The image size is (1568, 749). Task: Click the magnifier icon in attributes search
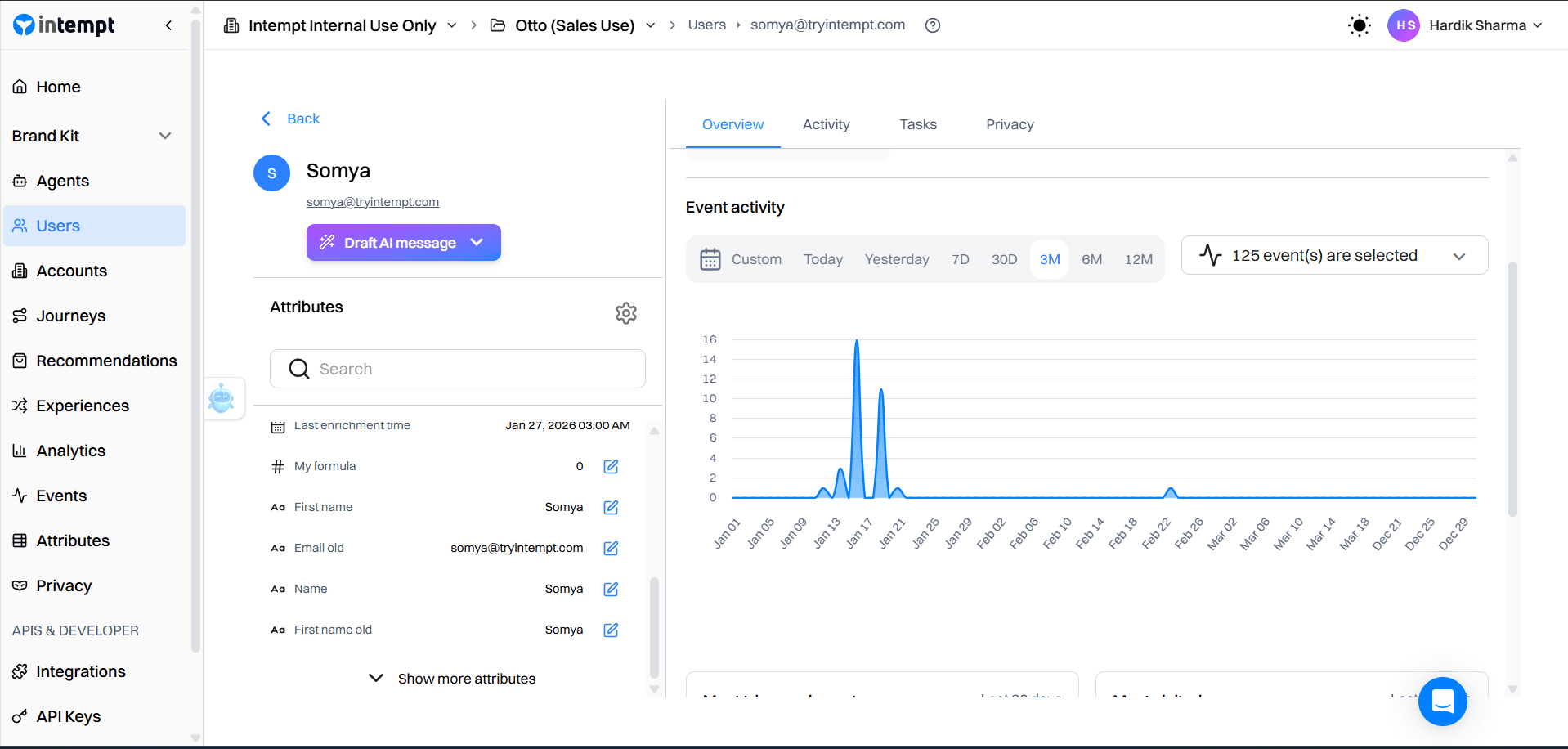coord(299,369)
